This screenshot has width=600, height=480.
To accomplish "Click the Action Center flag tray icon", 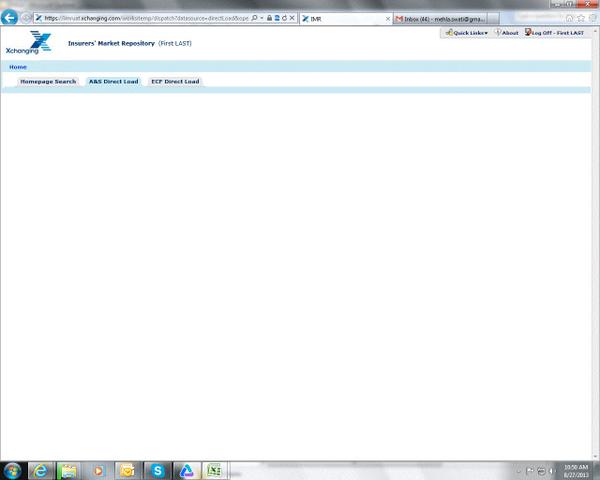I will click(530, 471).
